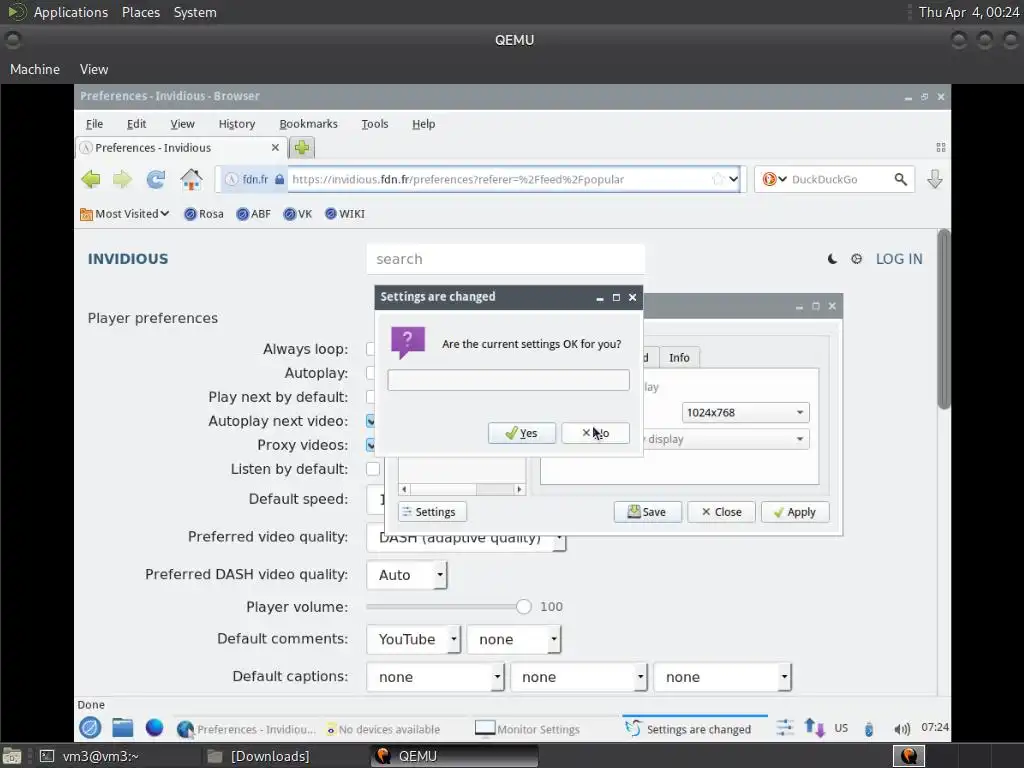Bookmark this page with the star icon
Screen dimensions: 1024x768
coord(718,179)
